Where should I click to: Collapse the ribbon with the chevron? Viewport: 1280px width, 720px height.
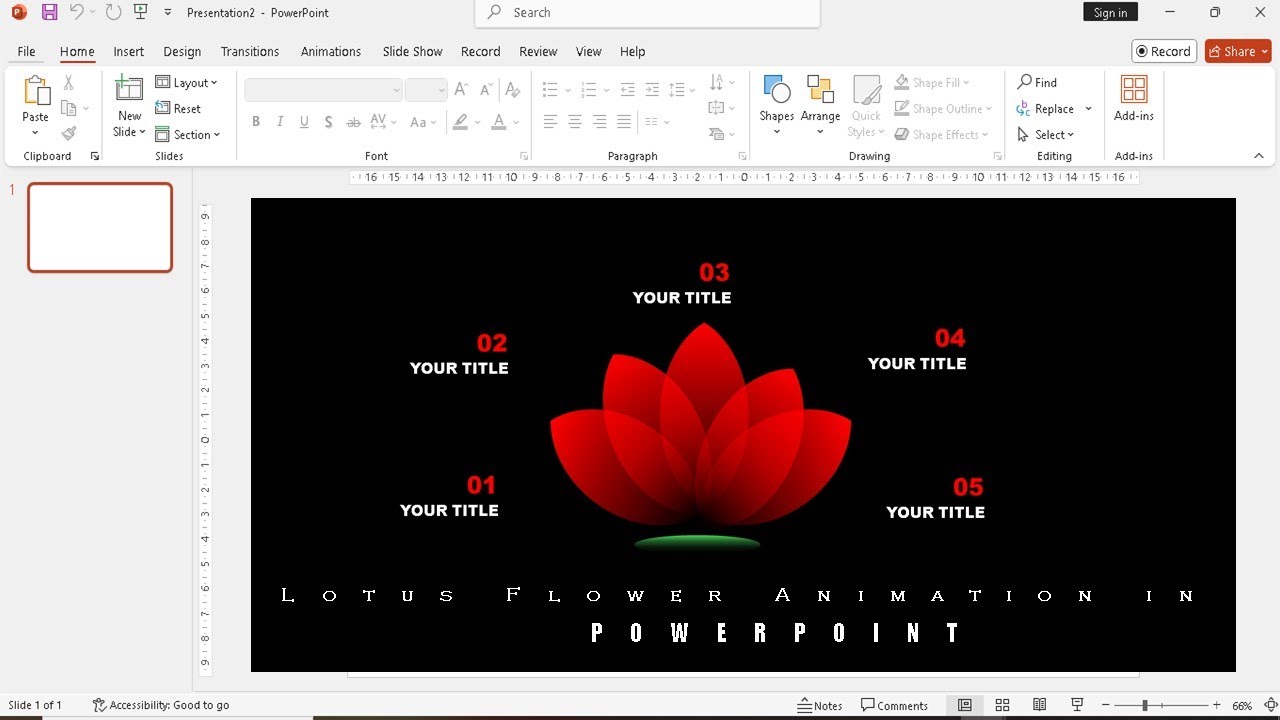pos(1259,156)
